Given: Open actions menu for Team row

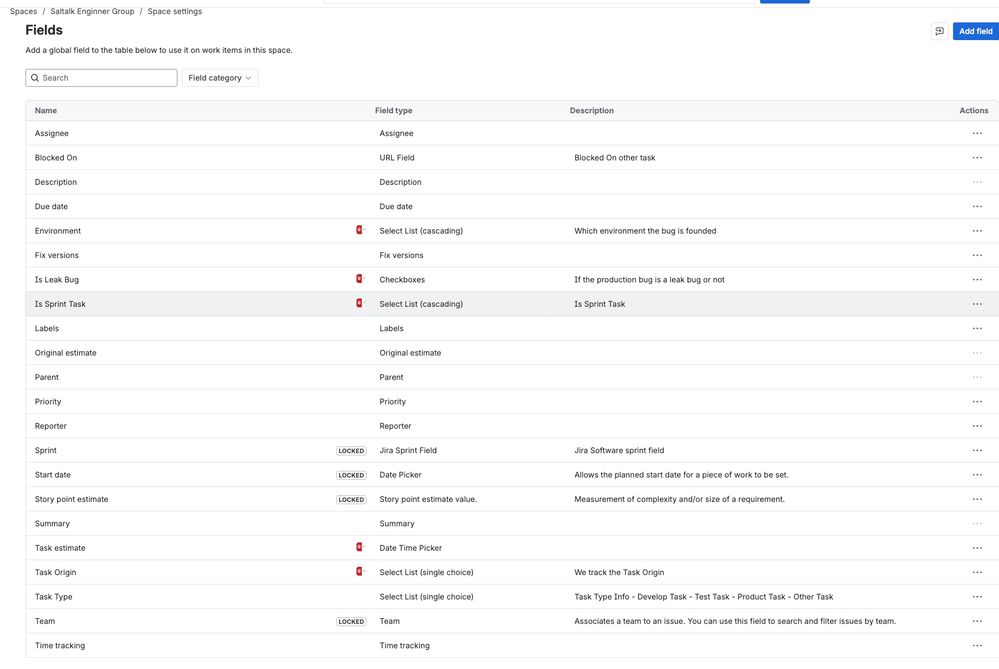Looking at the screenshot, I should 977,621.
